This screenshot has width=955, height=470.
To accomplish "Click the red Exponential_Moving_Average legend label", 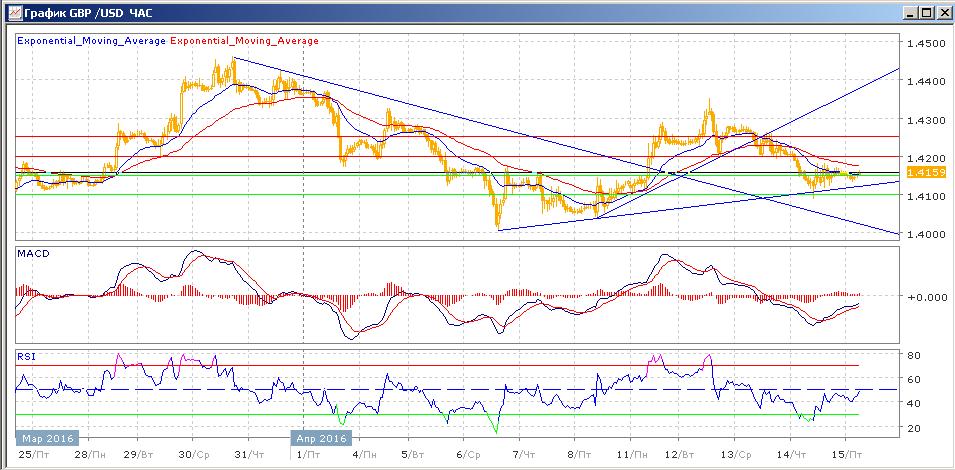I will click(x=245, y=41).
